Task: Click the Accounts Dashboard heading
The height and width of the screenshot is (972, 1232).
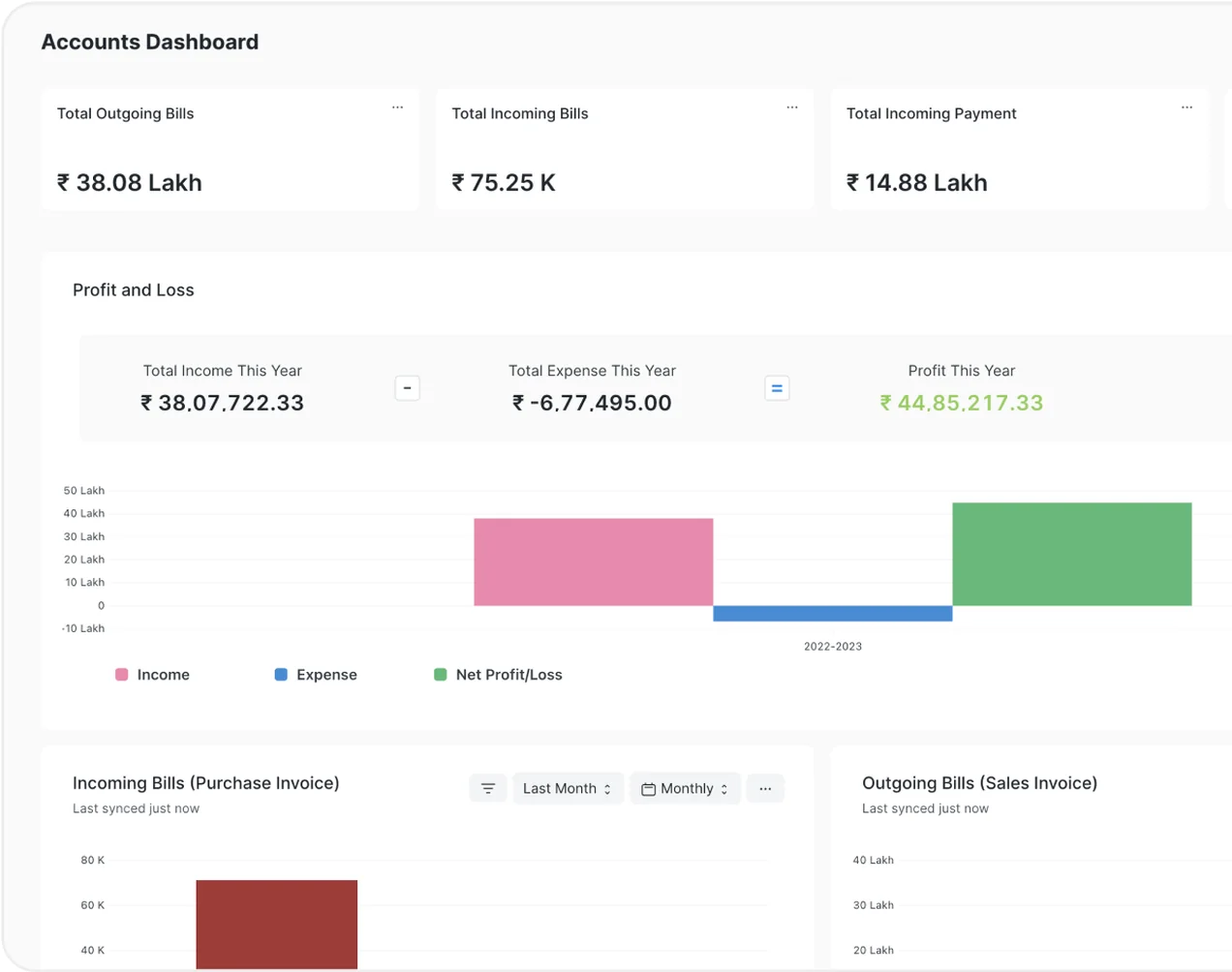Action: click(x=150, y=43)
